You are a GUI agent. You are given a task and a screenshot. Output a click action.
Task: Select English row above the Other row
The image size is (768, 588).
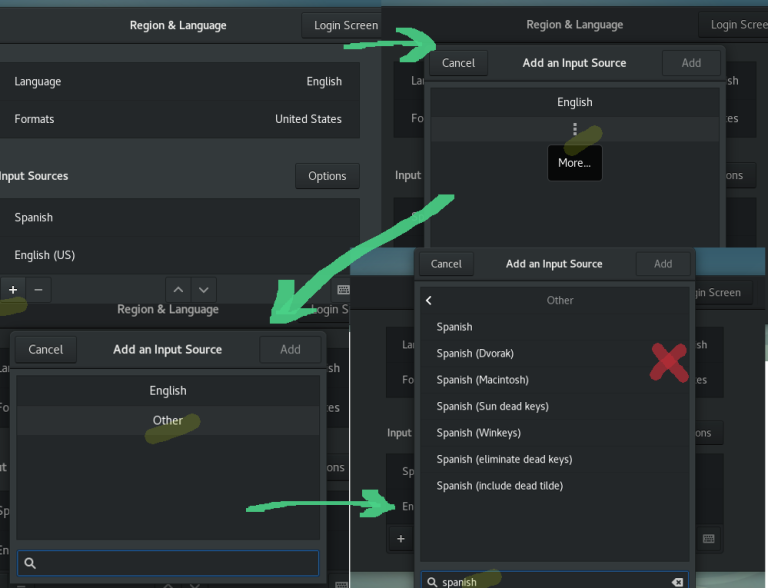(168, 391)
